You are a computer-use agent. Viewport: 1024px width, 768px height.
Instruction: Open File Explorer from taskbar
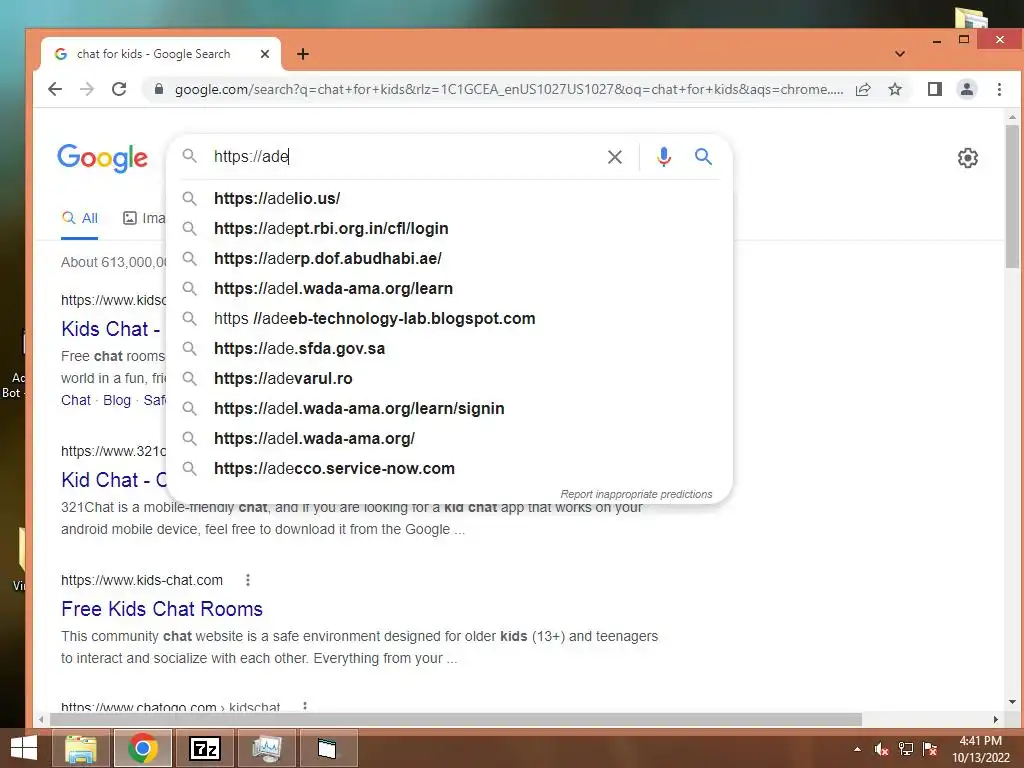80,748
